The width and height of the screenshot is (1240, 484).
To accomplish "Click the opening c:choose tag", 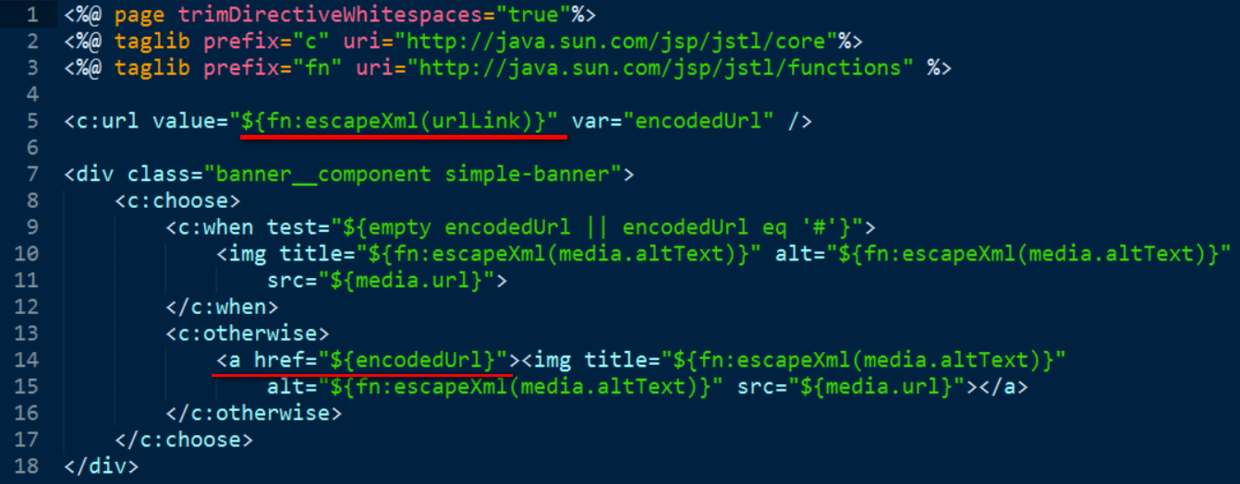I will click(178, 201).
